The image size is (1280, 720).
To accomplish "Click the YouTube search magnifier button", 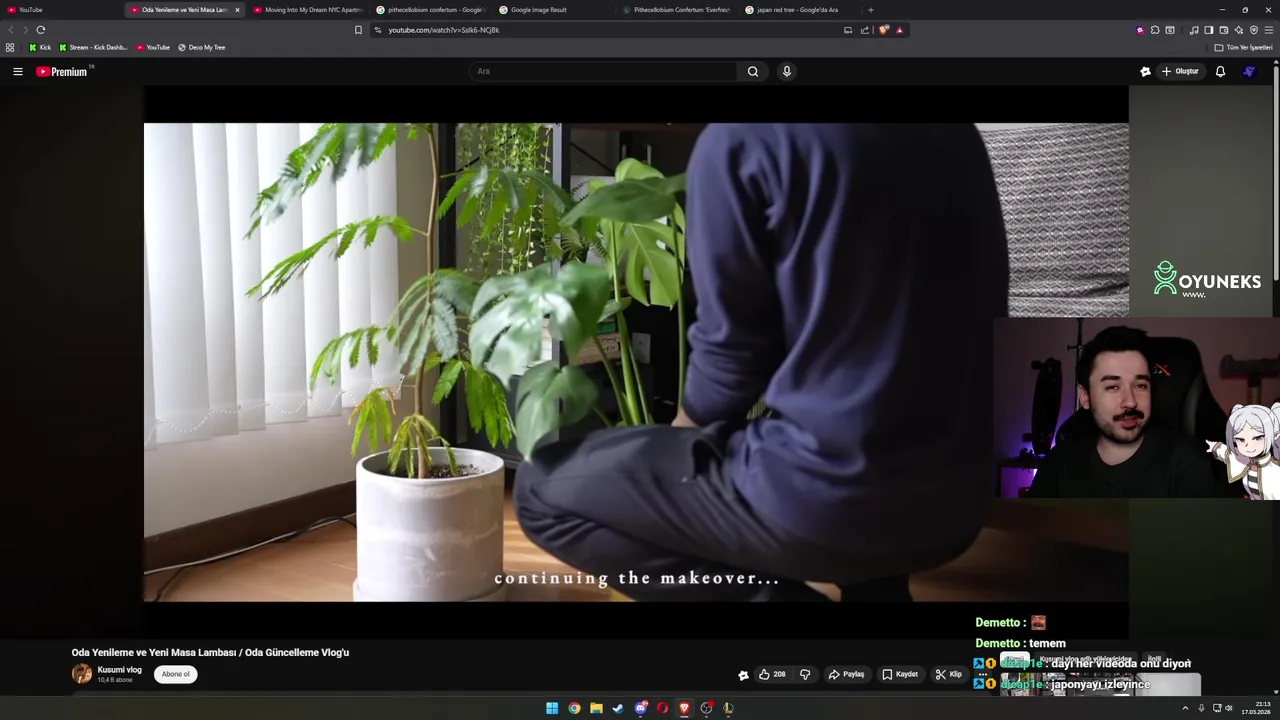I will pyautogui.click(x=753, y=71).
